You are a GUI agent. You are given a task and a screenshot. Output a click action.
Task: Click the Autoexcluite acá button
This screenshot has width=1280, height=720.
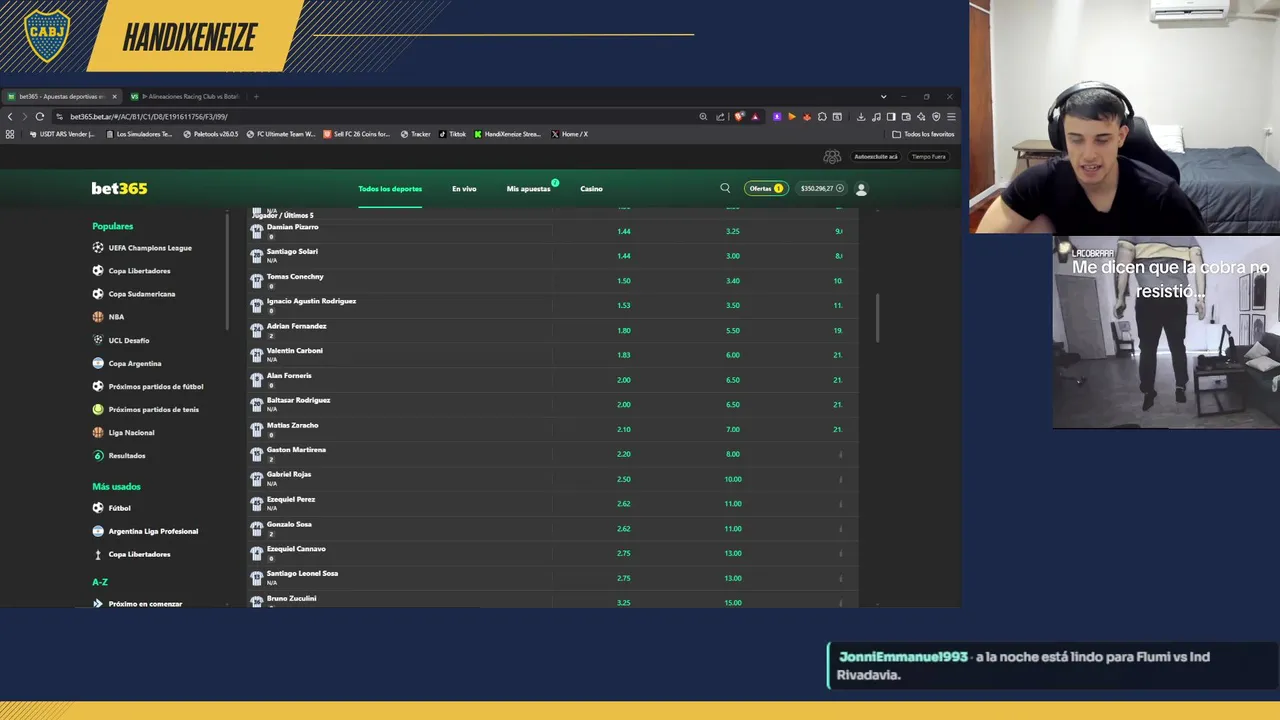pyautogui.click(x=876, y=156)
